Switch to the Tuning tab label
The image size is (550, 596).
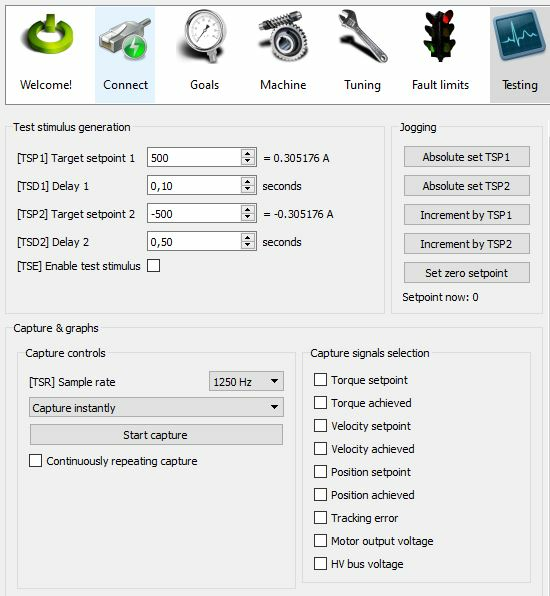tap(362, 85)
